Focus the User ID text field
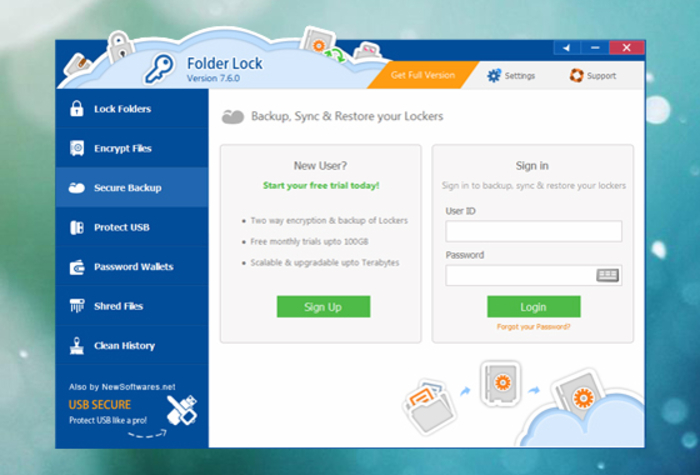700x475 pixels. point(533,231)
